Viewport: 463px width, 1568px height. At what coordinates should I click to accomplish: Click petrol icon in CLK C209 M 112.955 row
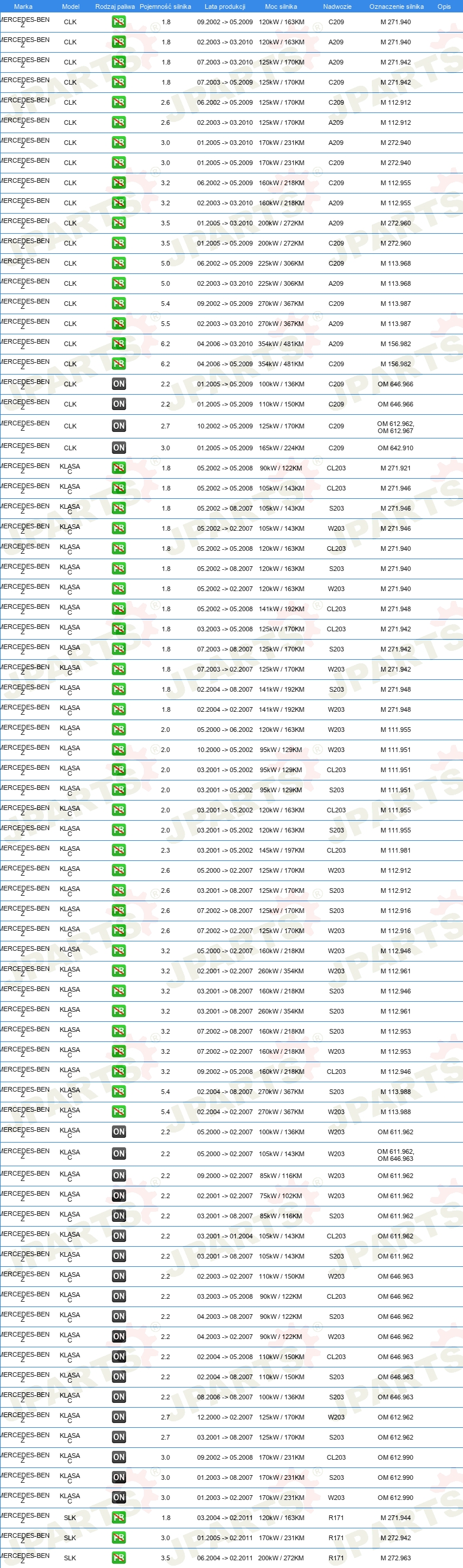(x=119, y=183)
